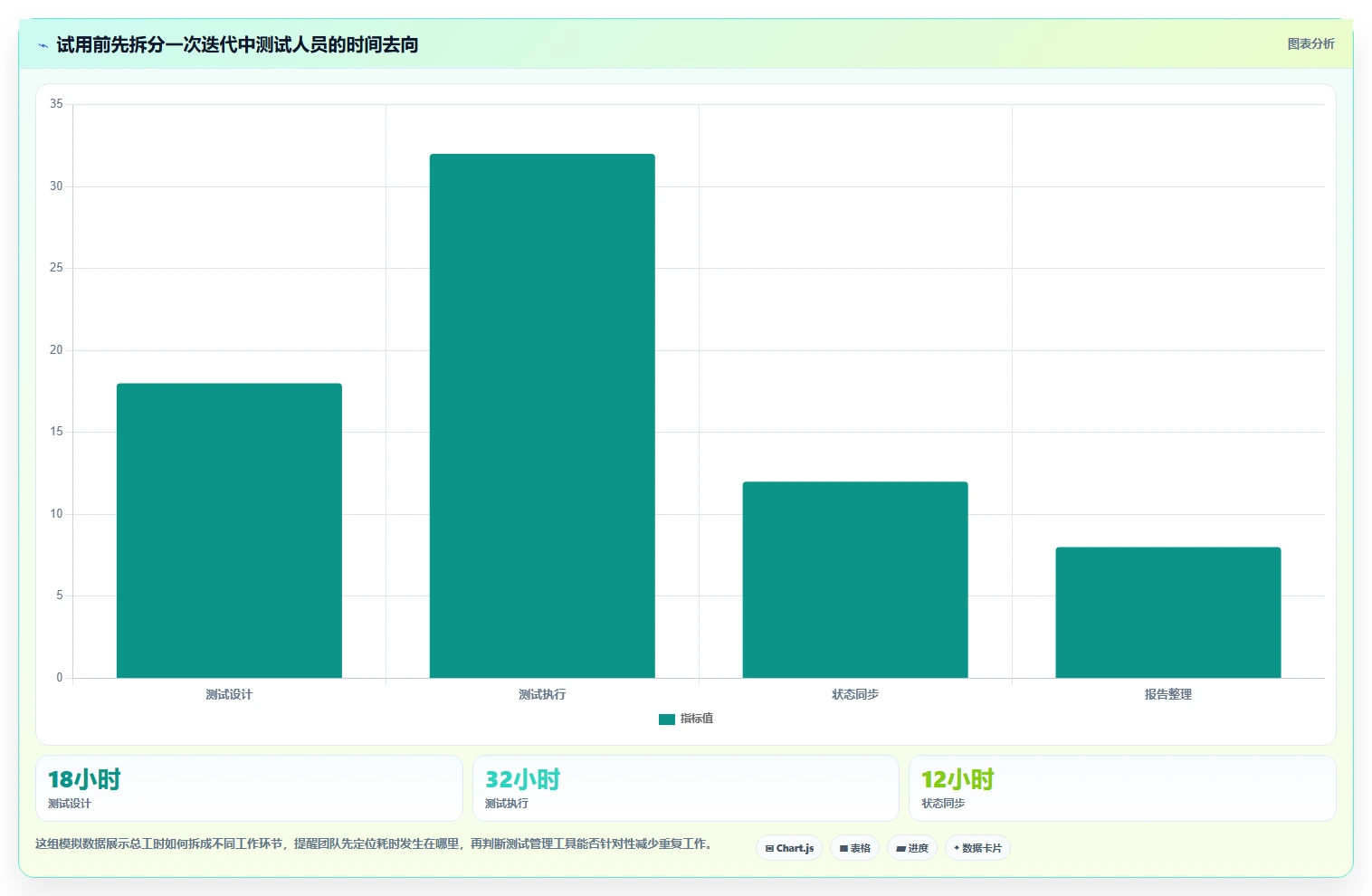The width and height of the screenshot is (1372, 896).
Task: Click the 测试执行 caption in the second card
Action: tap(507, 804)
